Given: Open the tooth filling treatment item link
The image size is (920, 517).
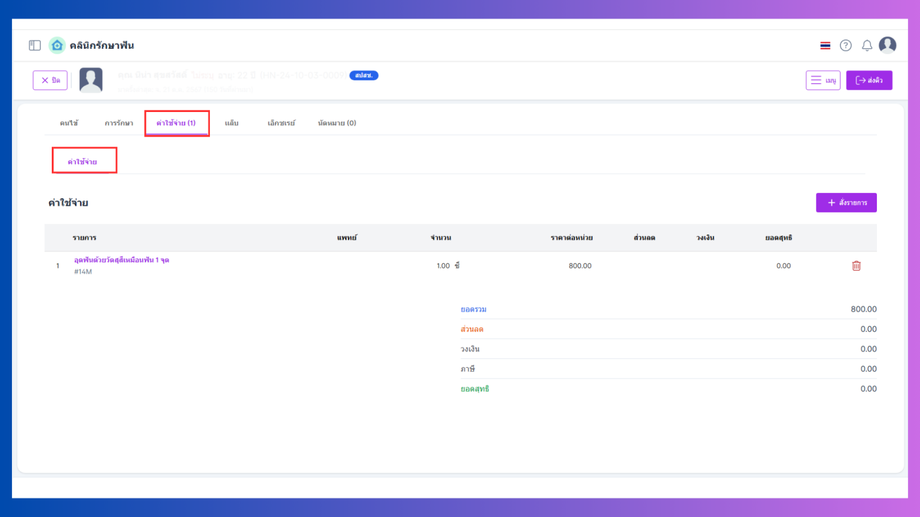Looking at the screenshot, I should pos(121,260).
